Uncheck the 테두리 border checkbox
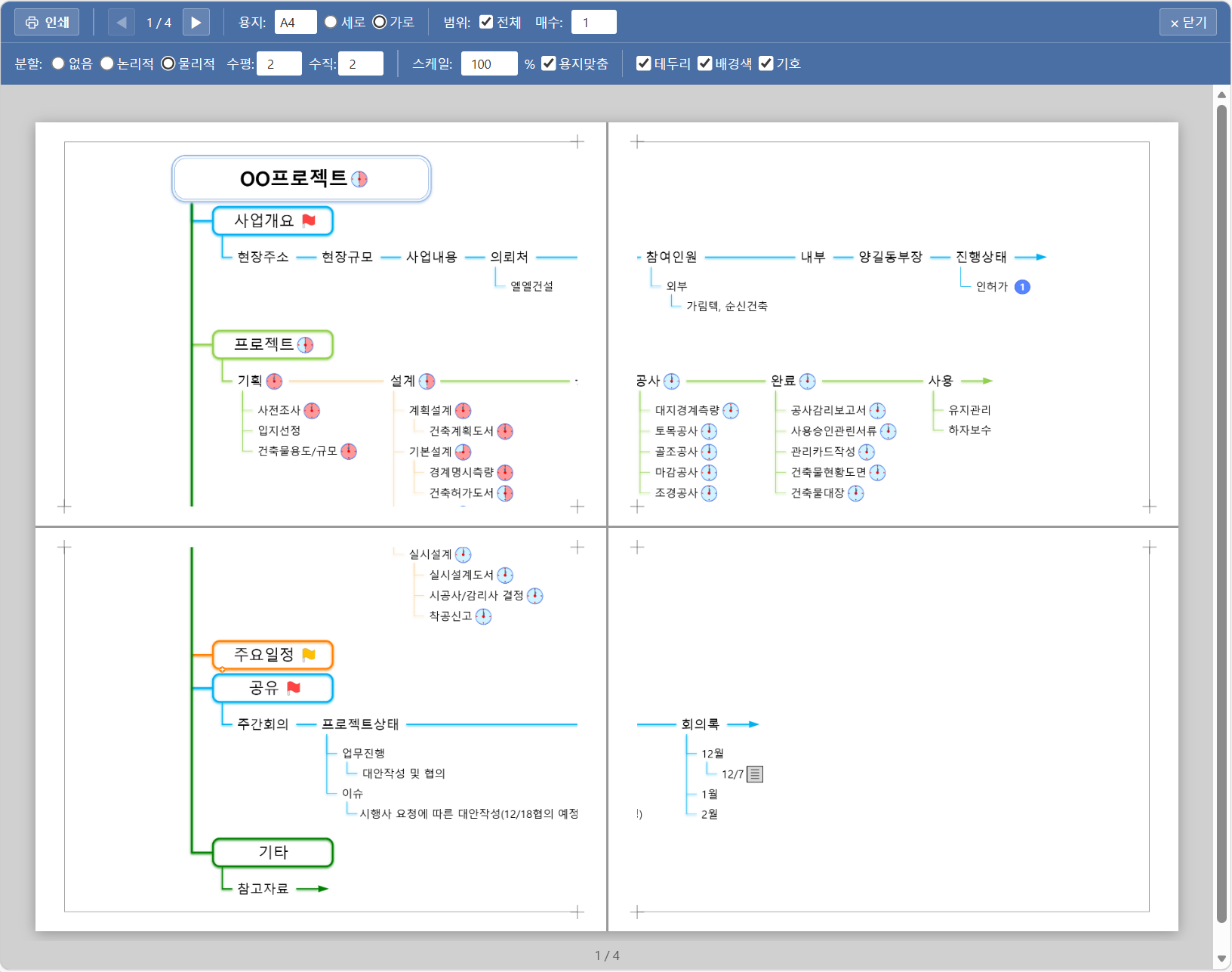 tap(644, 63)
